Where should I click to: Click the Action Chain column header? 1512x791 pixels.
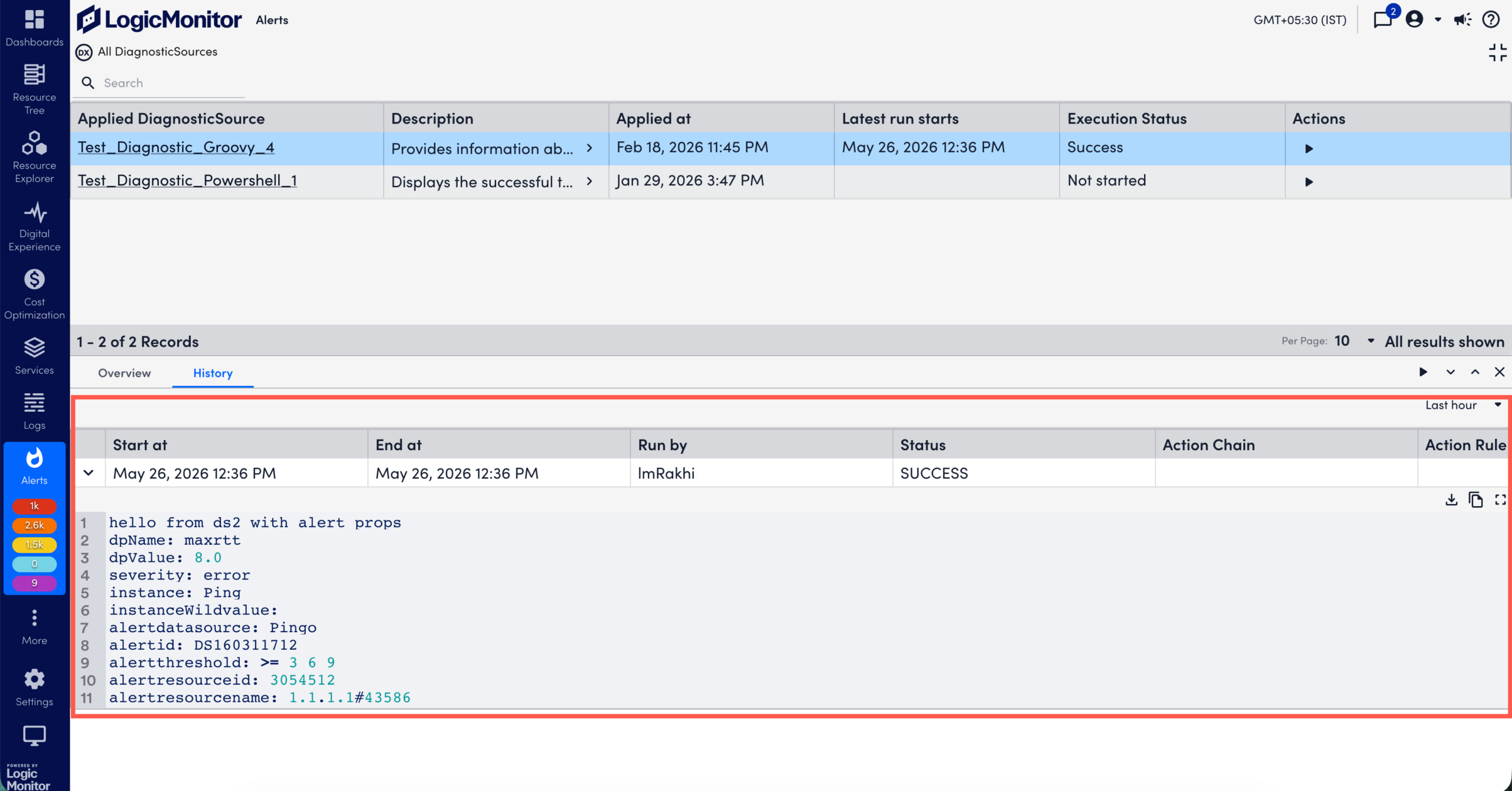pos(1286,445)
